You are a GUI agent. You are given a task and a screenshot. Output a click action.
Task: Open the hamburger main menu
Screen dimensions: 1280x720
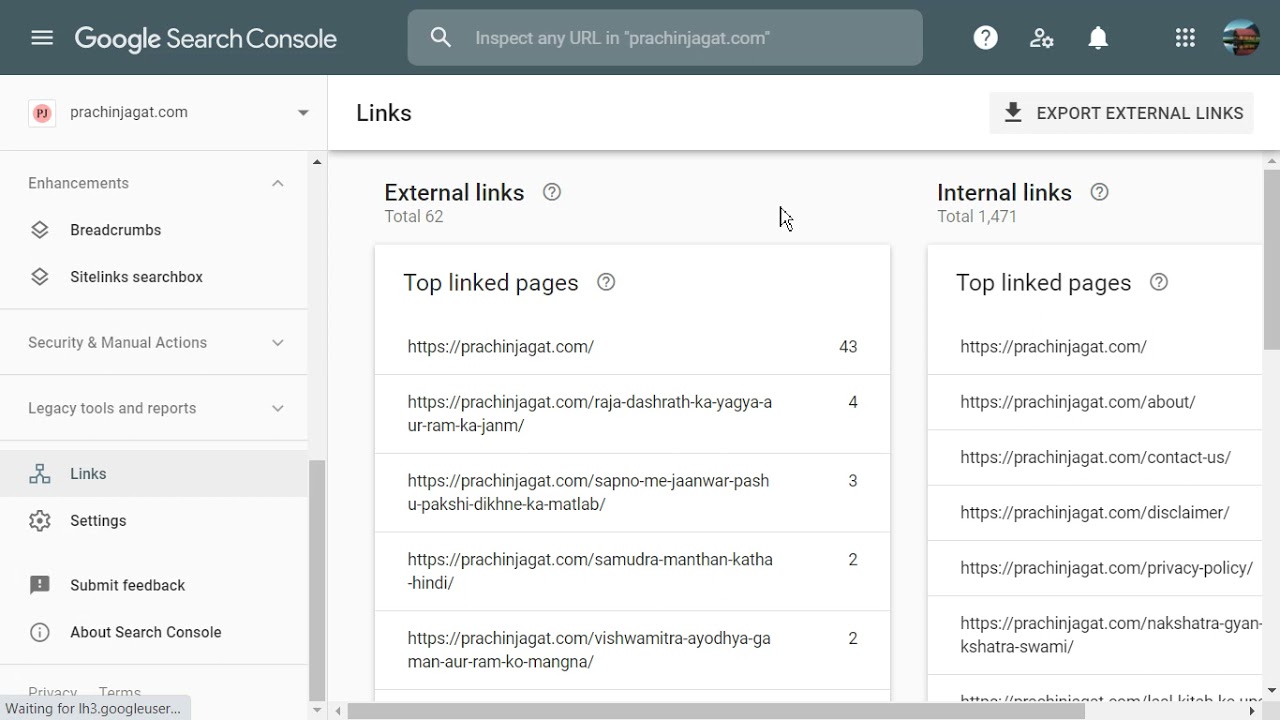click(x=41, y=38)
